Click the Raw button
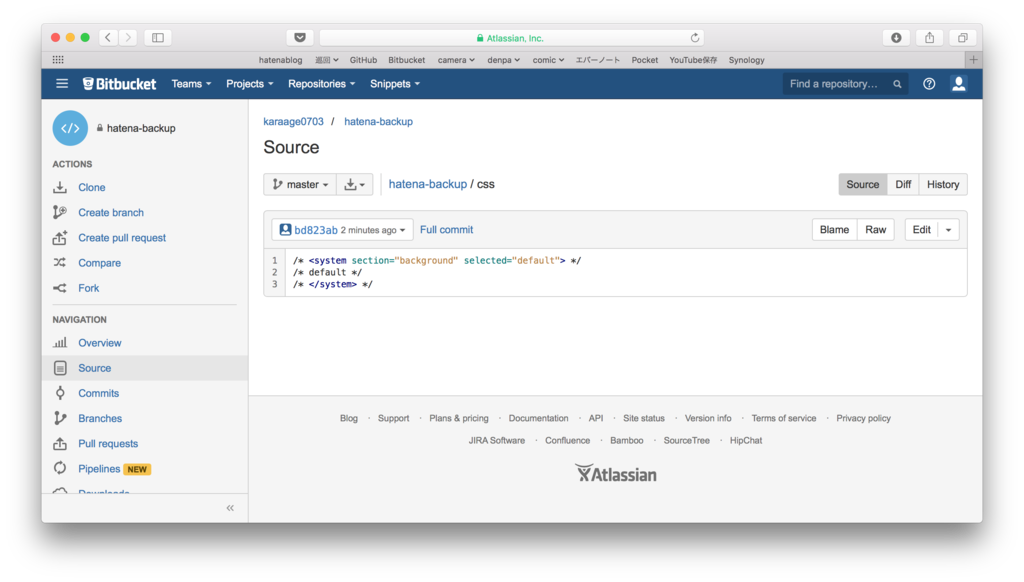The width and height of the screenshot is (1024, 582). [x=875, y=230]
